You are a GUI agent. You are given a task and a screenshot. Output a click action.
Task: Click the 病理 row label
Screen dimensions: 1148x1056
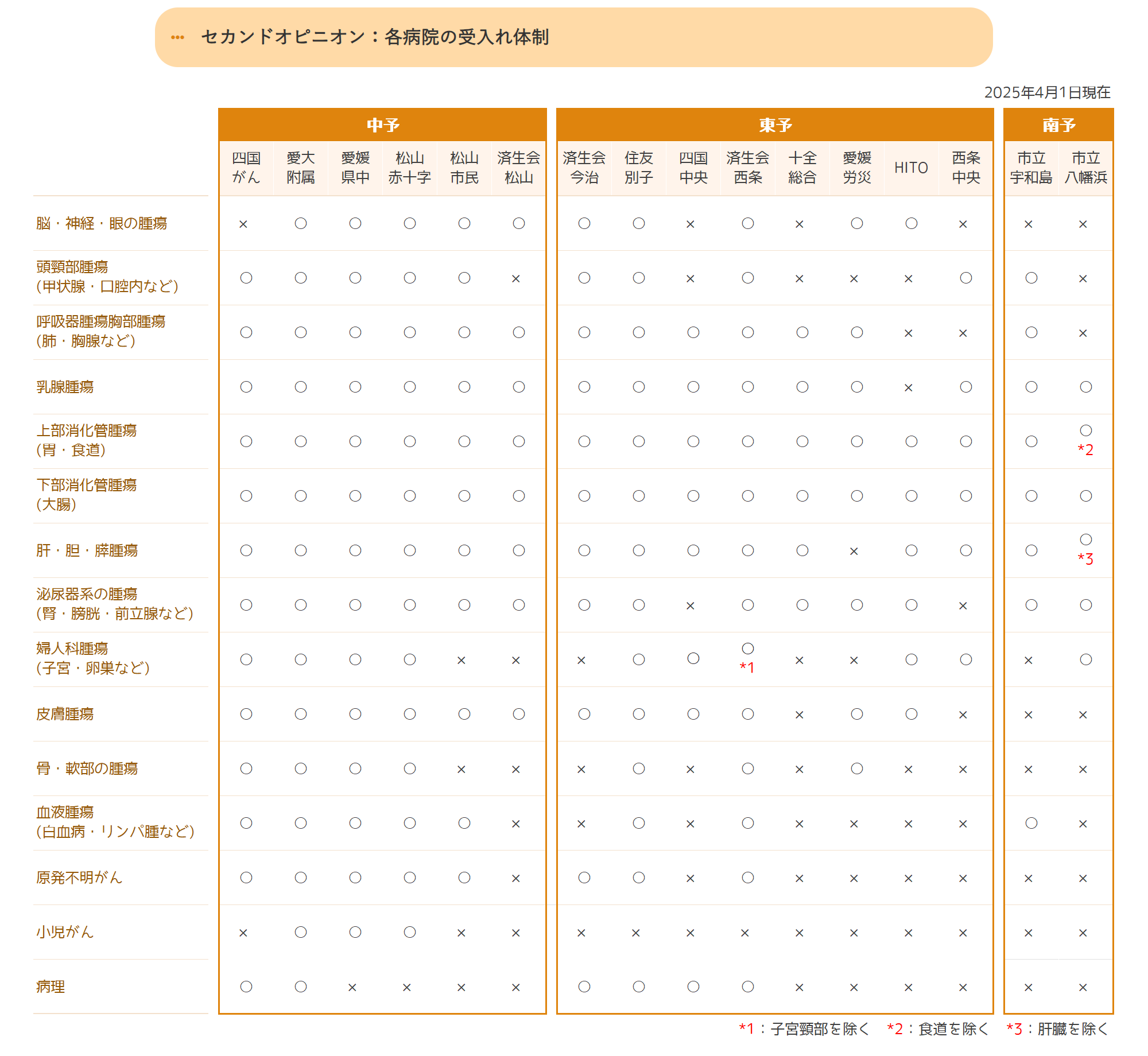(x=51, y=987)
